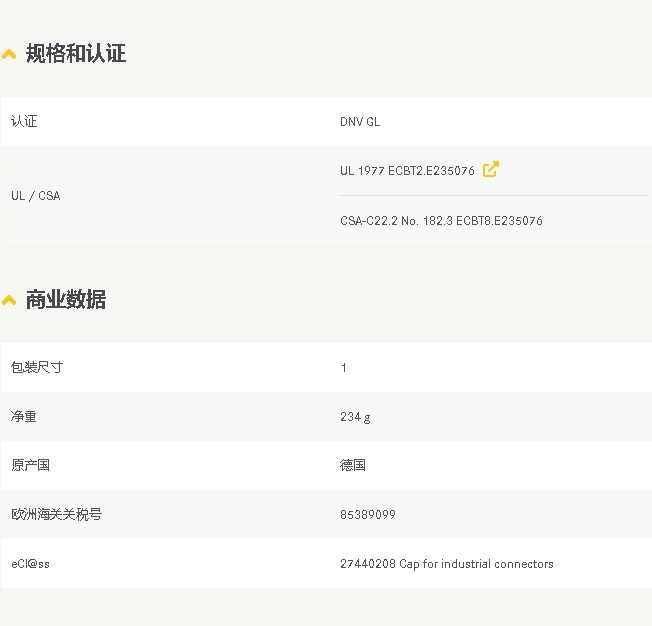The image size is (652, 626).
Task: Select the eCl@ss row label
Action: [x=30, y=564]
